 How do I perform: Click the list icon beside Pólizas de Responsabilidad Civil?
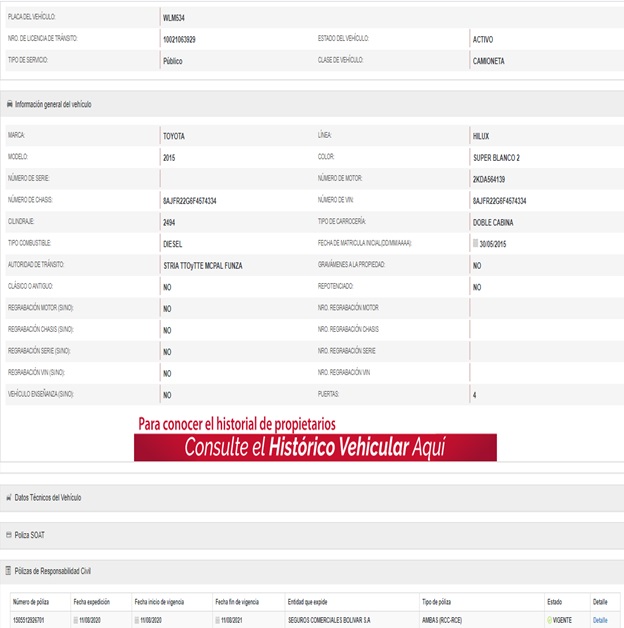[9, 570]
